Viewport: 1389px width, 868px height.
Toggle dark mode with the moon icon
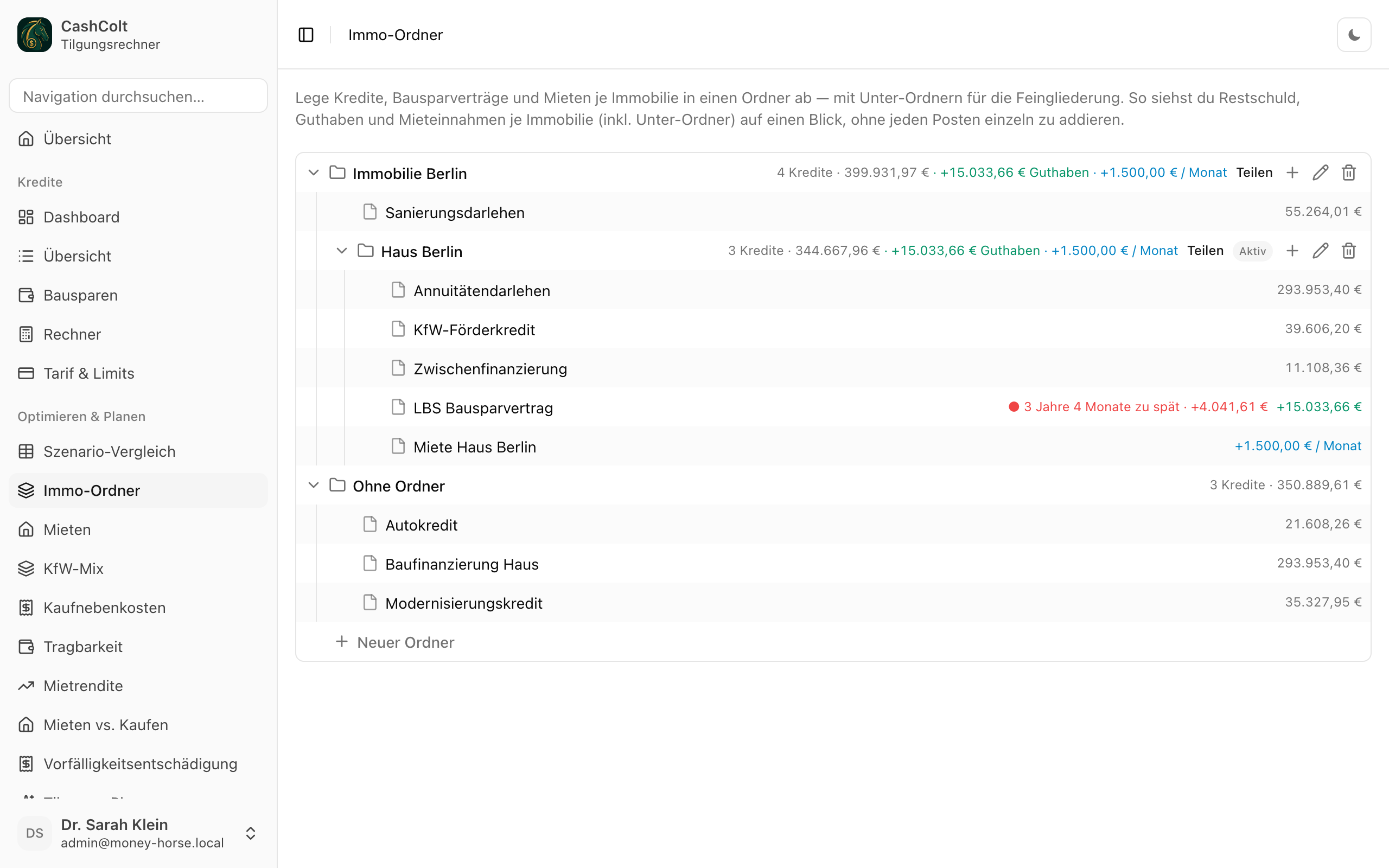click(1353, 35)
